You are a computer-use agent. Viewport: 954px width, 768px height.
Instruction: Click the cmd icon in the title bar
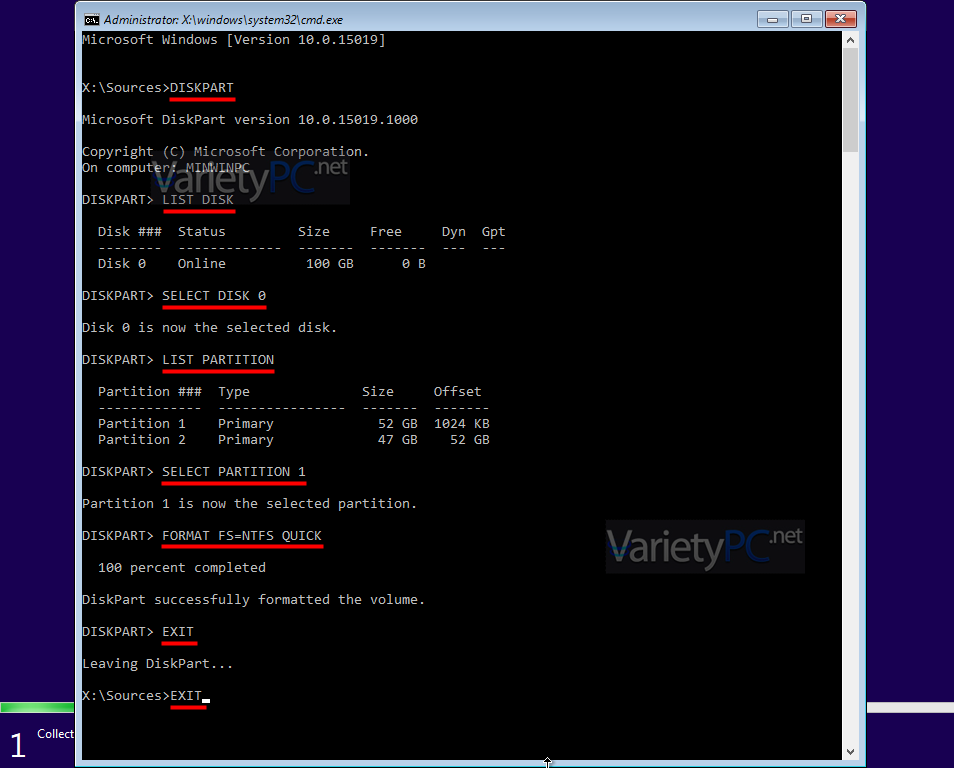click(x=91, y=19)
